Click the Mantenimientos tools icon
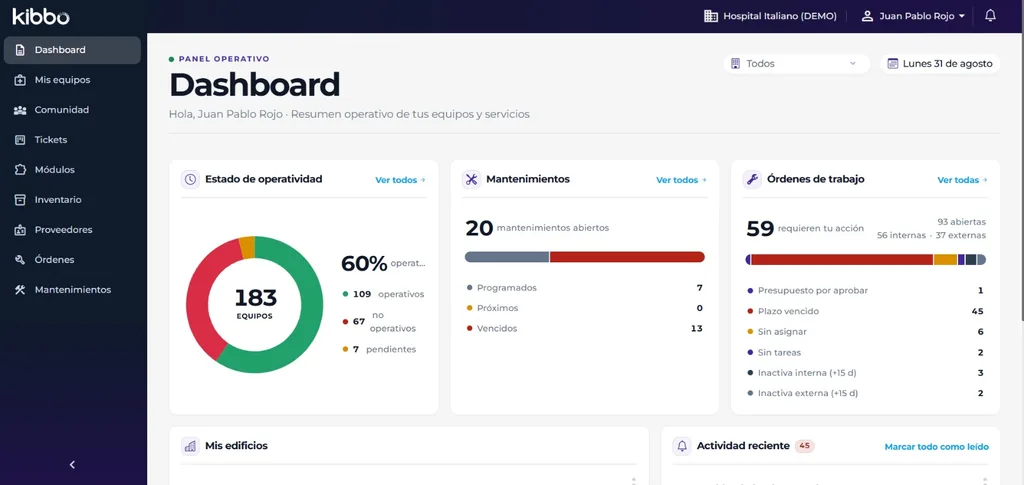 [x=20, y=290]
